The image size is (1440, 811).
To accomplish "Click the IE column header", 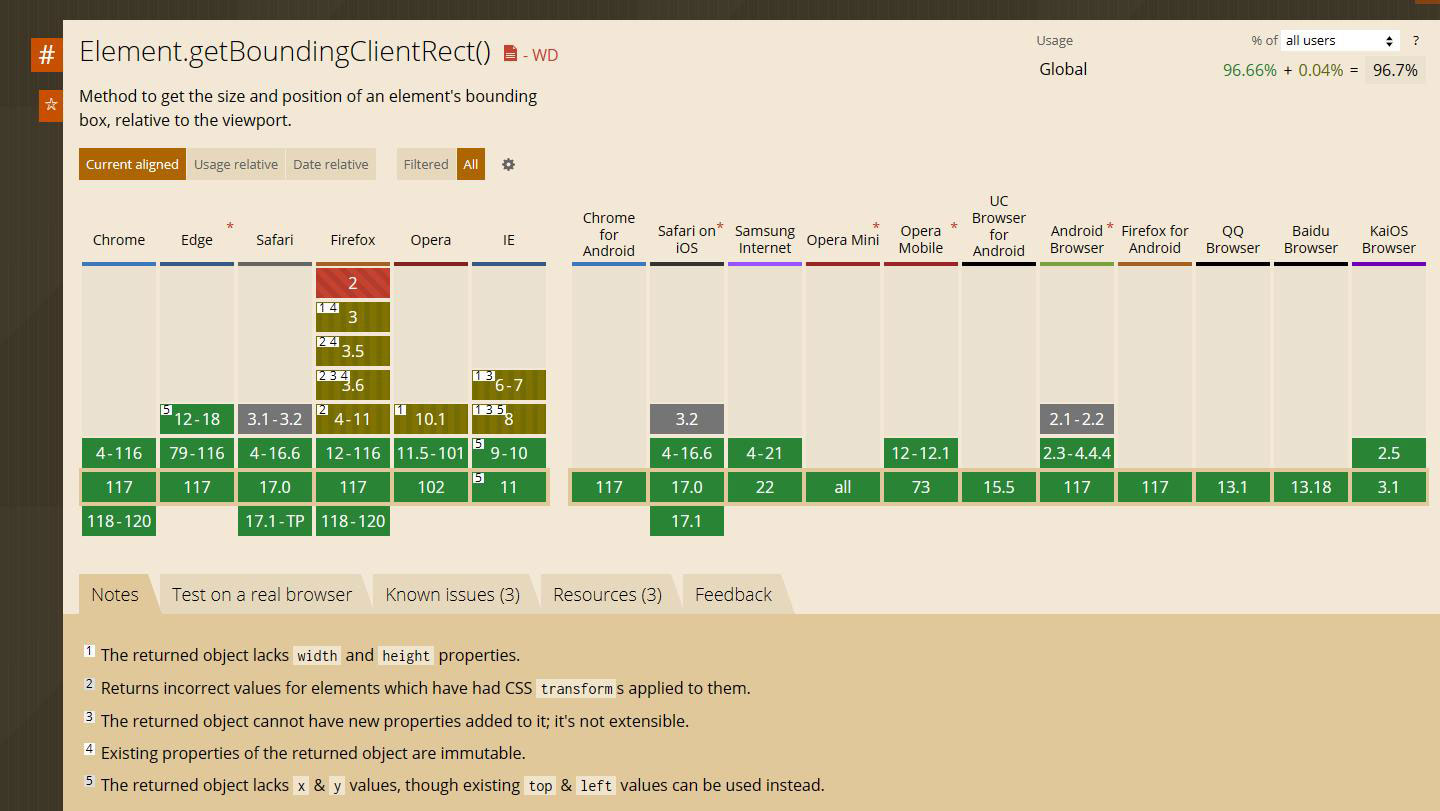I will 509,240.
